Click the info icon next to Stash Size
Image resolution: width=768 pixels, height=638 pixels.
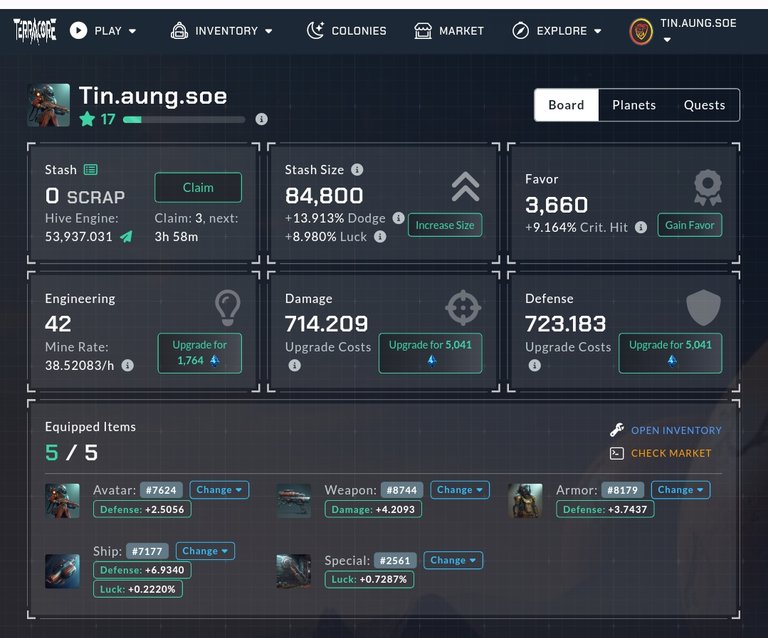357,169
